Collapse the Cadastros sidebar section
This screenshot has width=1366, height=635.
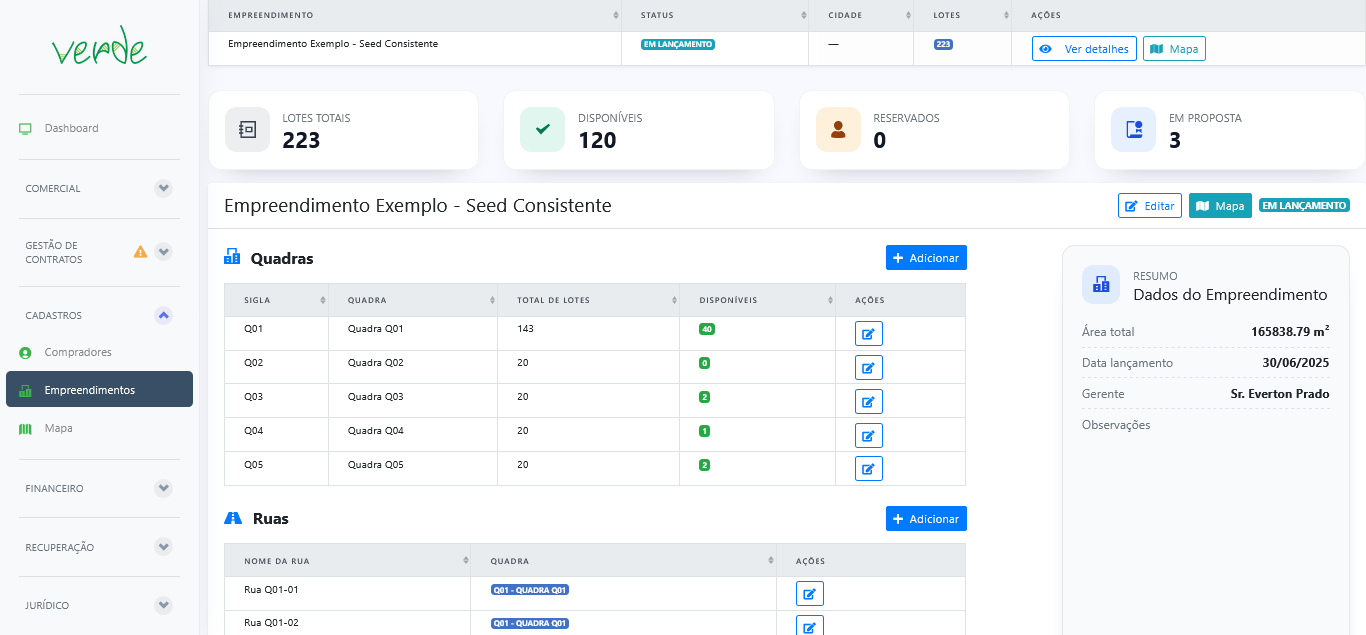[x=164, y=315]
